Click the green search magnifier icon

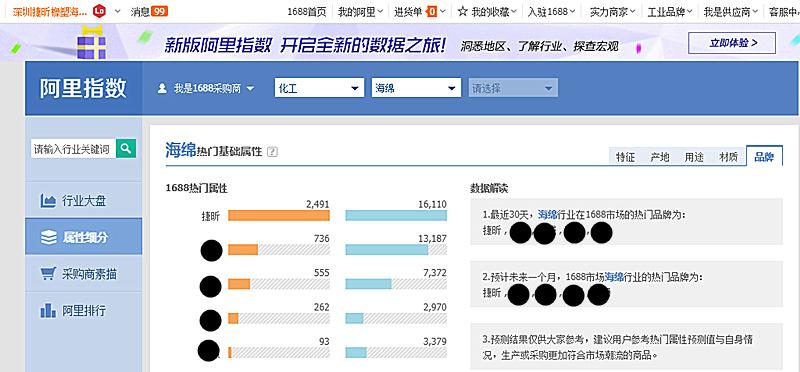tap(126, 148)
